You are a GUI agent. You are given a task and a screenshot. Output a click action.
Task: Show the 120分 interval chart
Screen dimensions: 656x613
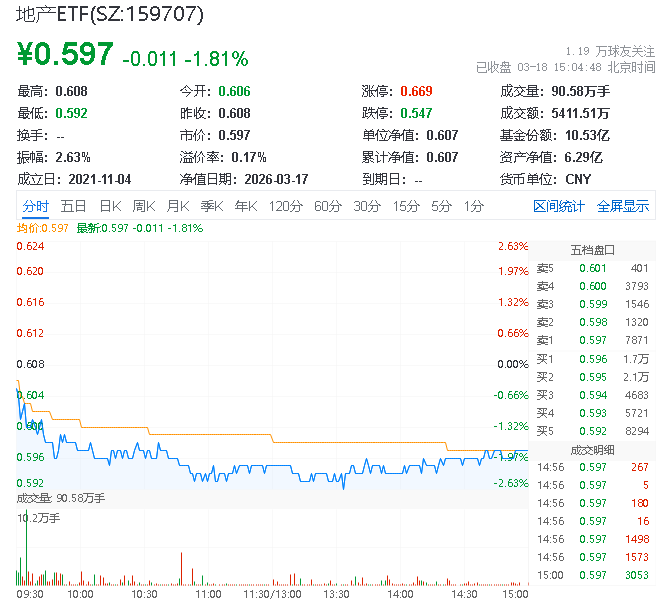point(286,206)
